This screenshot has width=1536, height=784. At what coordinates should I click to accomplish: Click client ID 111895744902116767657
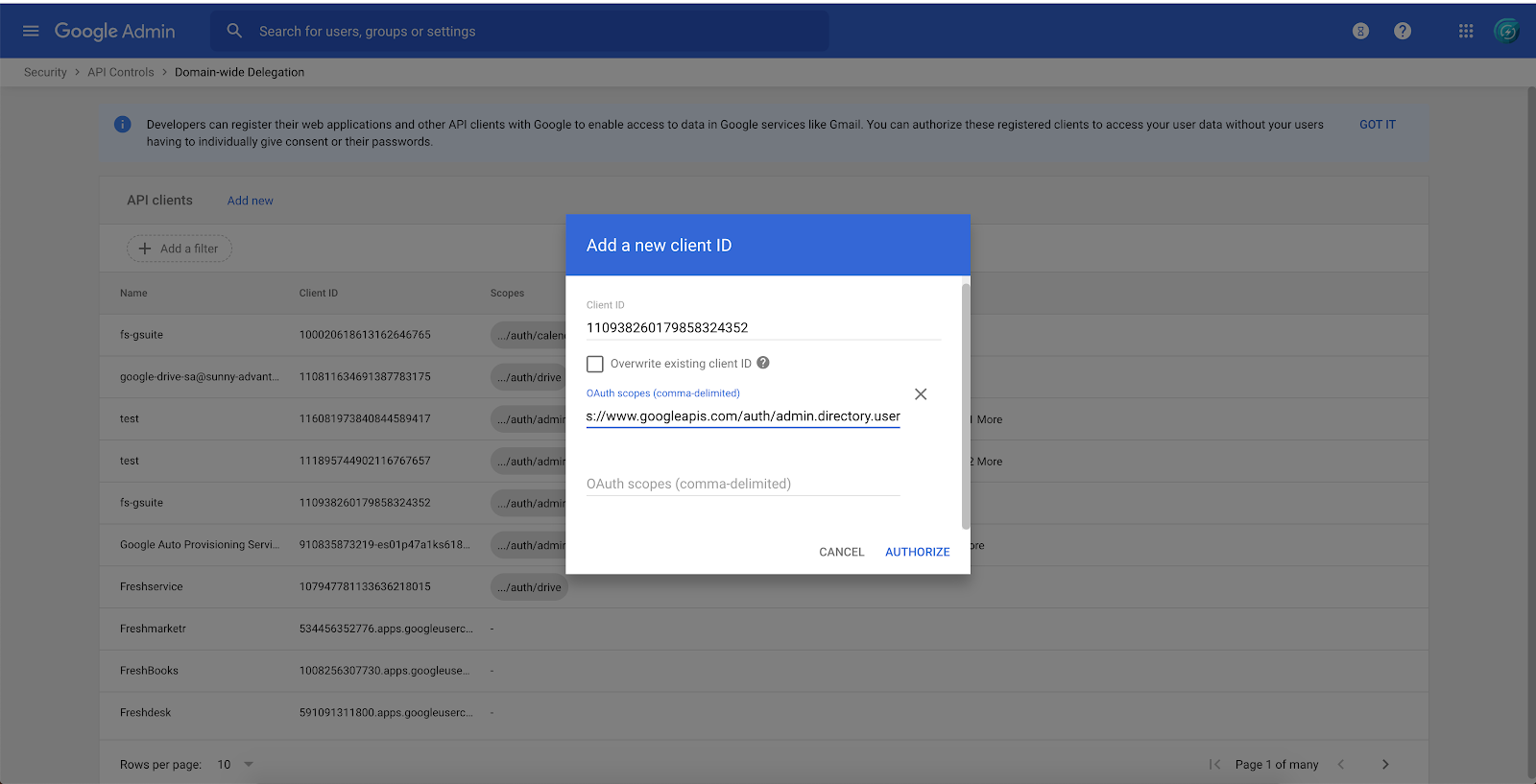tap(365, 461)
